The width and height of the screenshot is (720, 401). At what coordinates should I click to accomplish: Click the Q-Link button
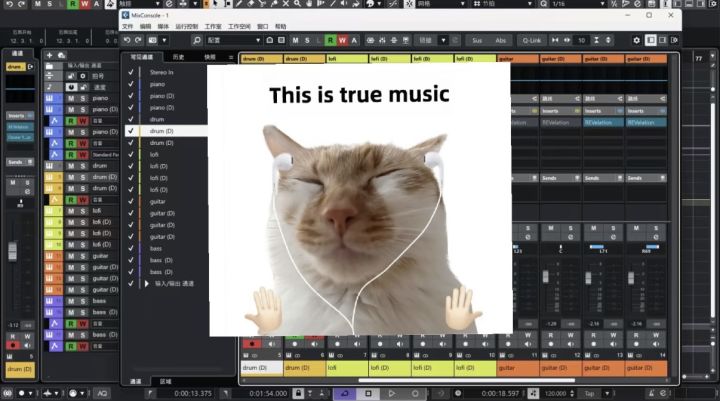531,40
